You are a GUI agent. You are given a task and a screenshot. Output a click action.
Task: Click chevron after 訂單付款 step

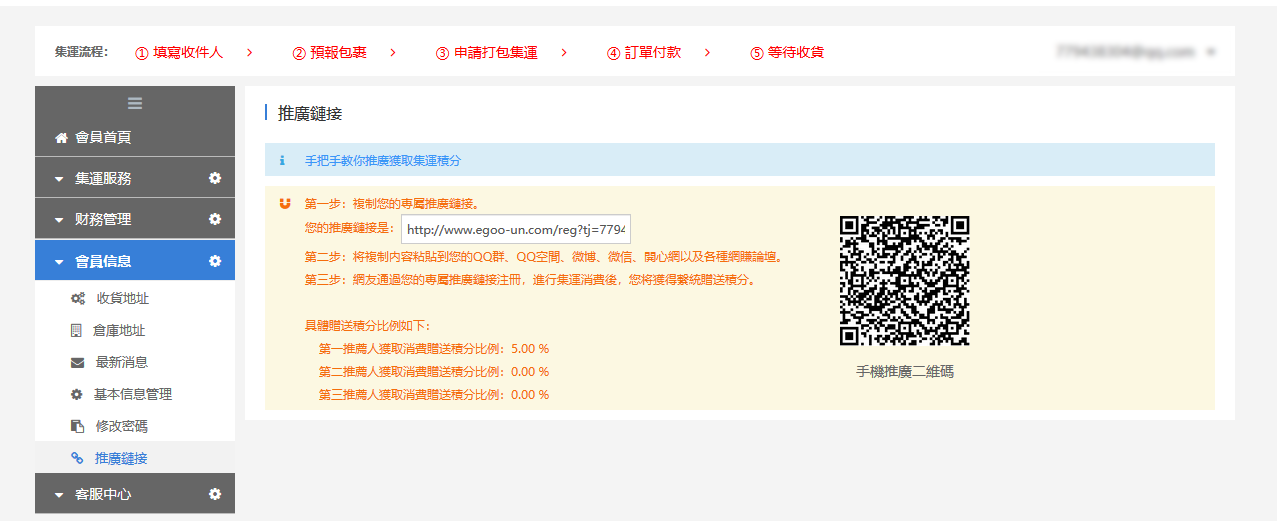pos(707,52)
